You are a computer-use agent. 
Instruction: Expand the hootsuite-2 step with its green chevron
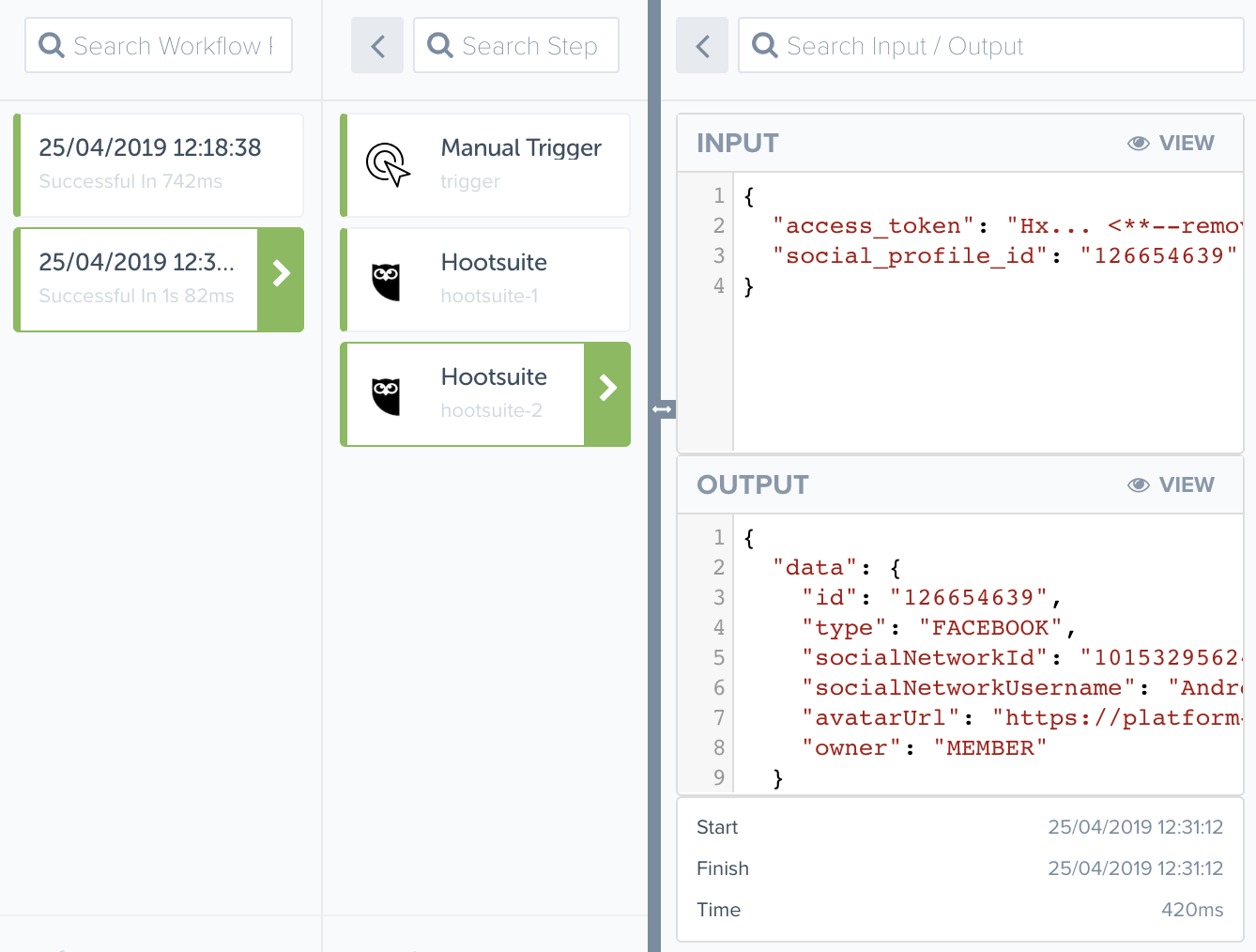607,387
